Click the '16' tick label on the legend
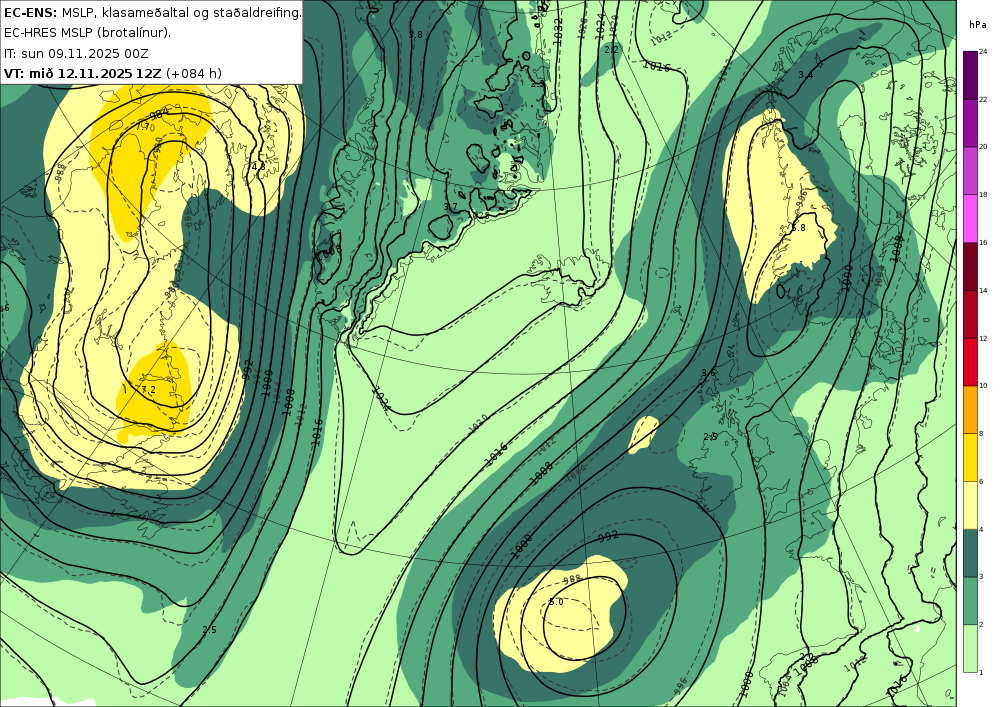1000x707 pixels. click(x=983, y=243)
